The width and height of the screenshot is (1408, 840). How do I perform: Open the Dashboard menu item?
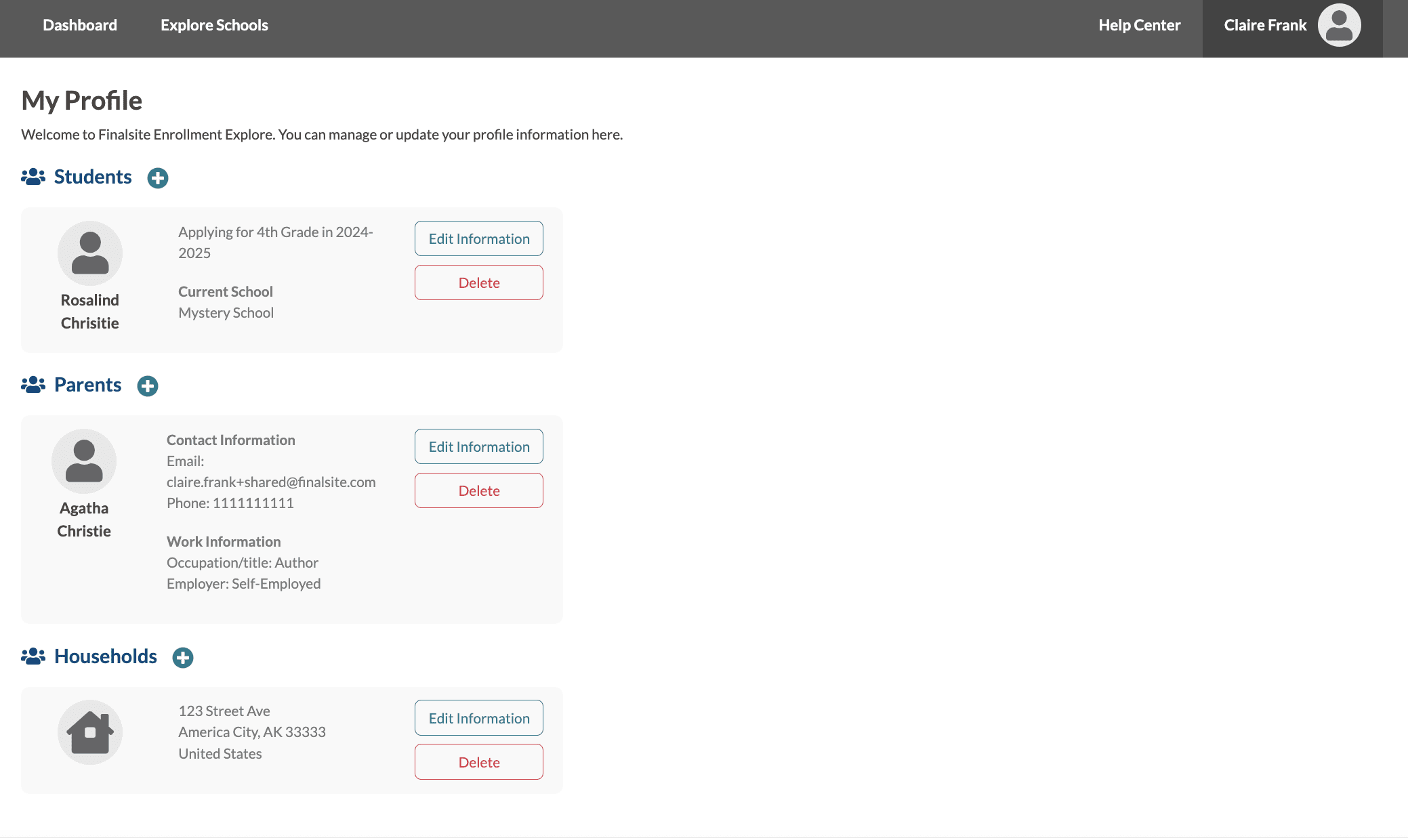point(80,25)
